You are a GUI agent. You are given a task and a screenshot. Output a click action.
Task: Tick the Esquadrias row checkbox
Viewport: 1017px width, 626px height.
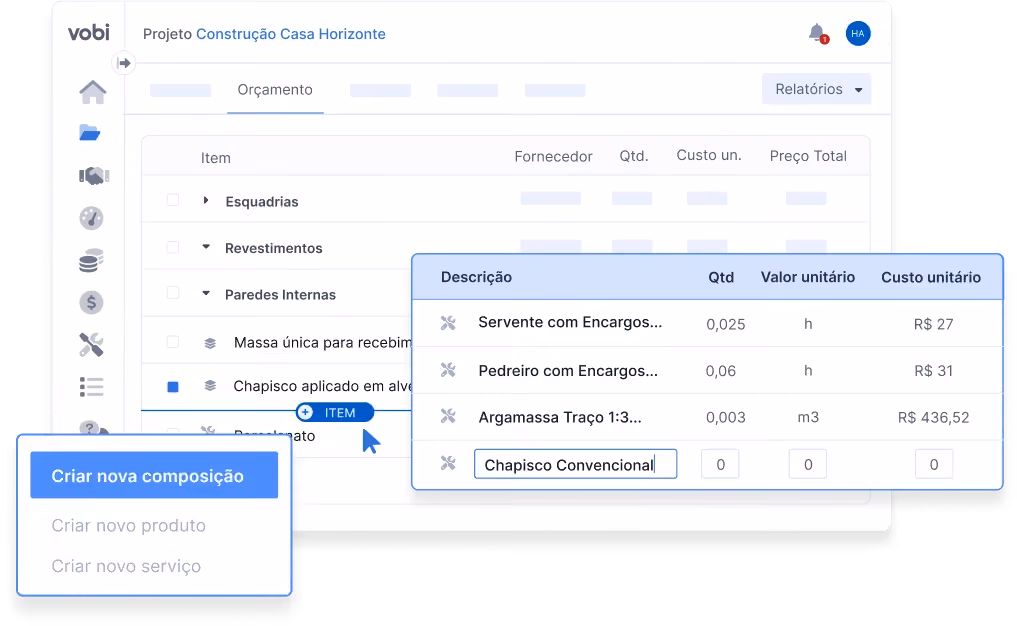173,200
